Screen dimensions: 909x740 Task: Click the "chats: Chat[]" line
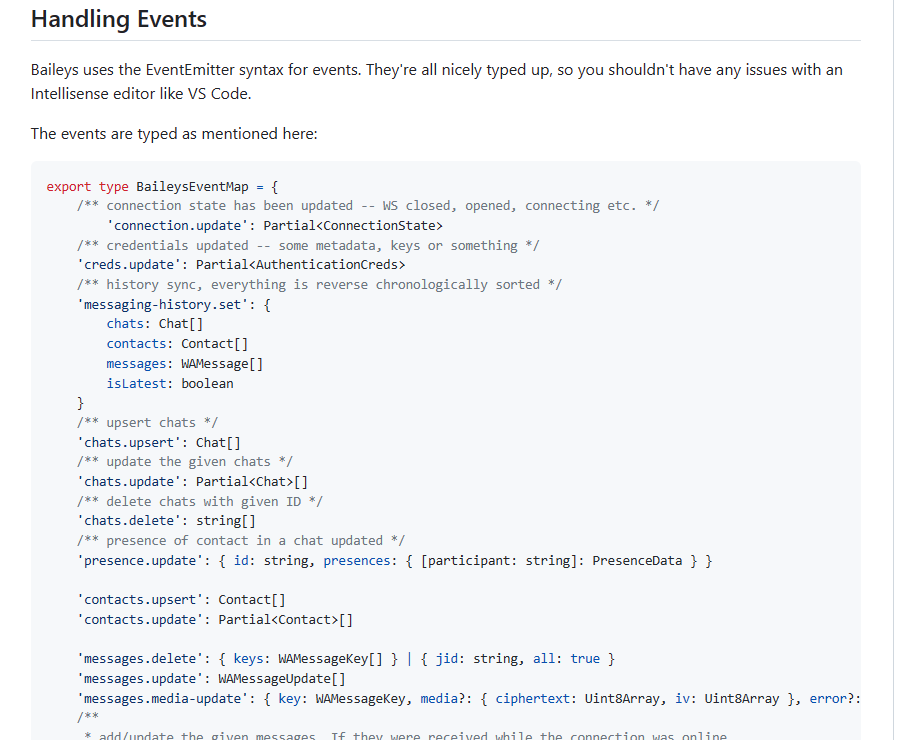155,324
